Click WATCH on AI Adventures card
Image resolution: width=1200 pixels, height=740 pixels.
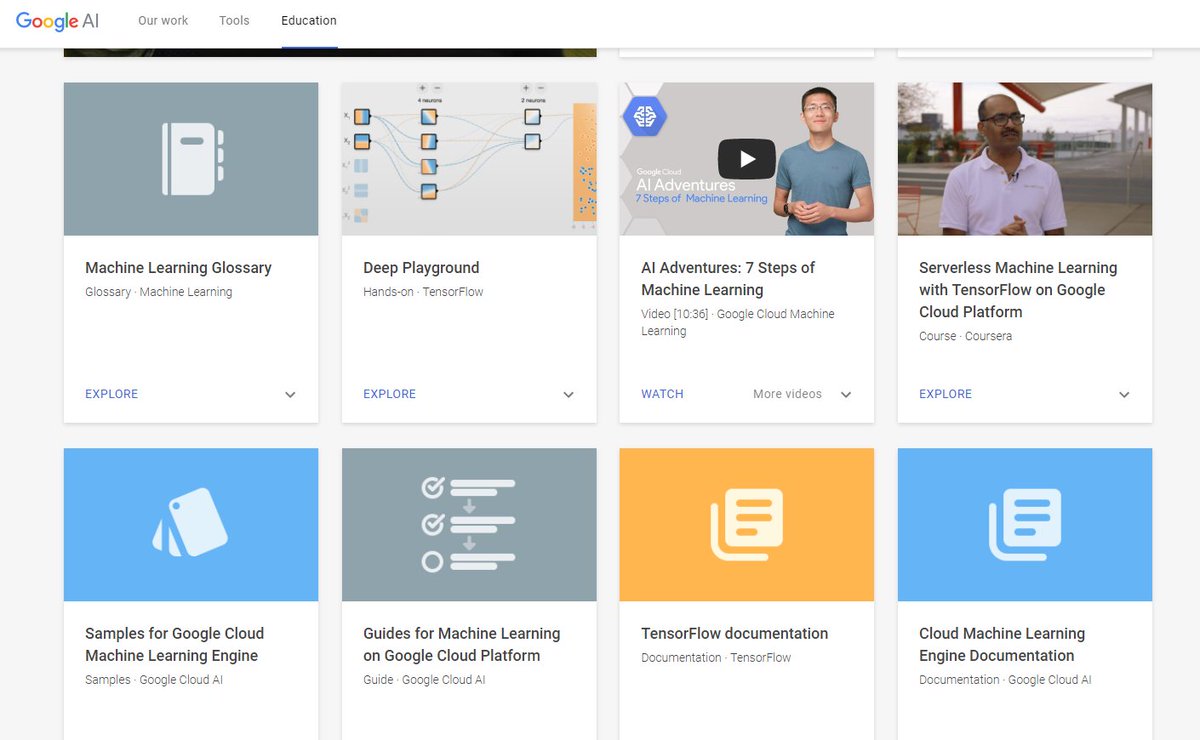click(x=662, y=394)
